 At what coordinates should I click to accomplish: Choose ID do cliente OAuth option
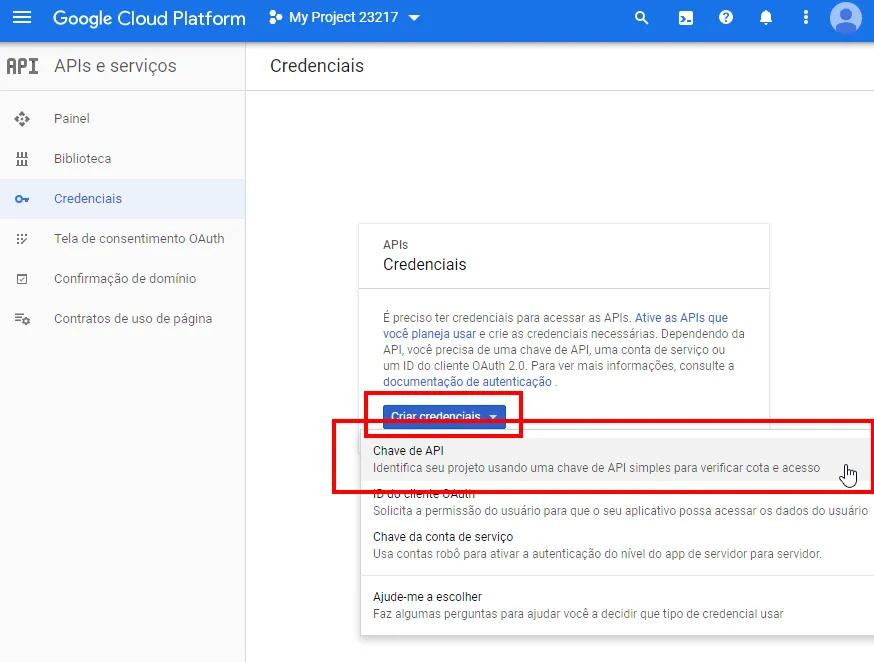click(619, 502)
